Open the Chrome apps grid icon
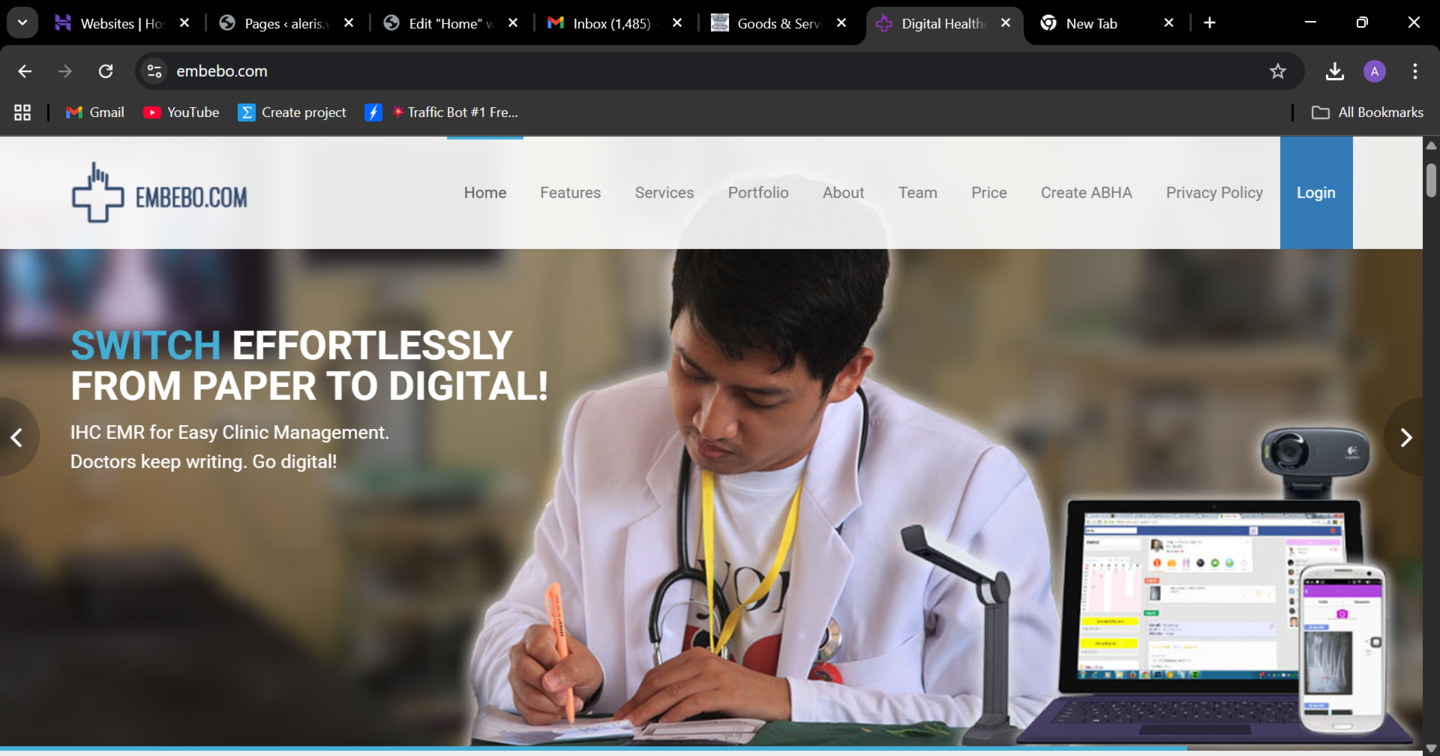 pos(22,112)
